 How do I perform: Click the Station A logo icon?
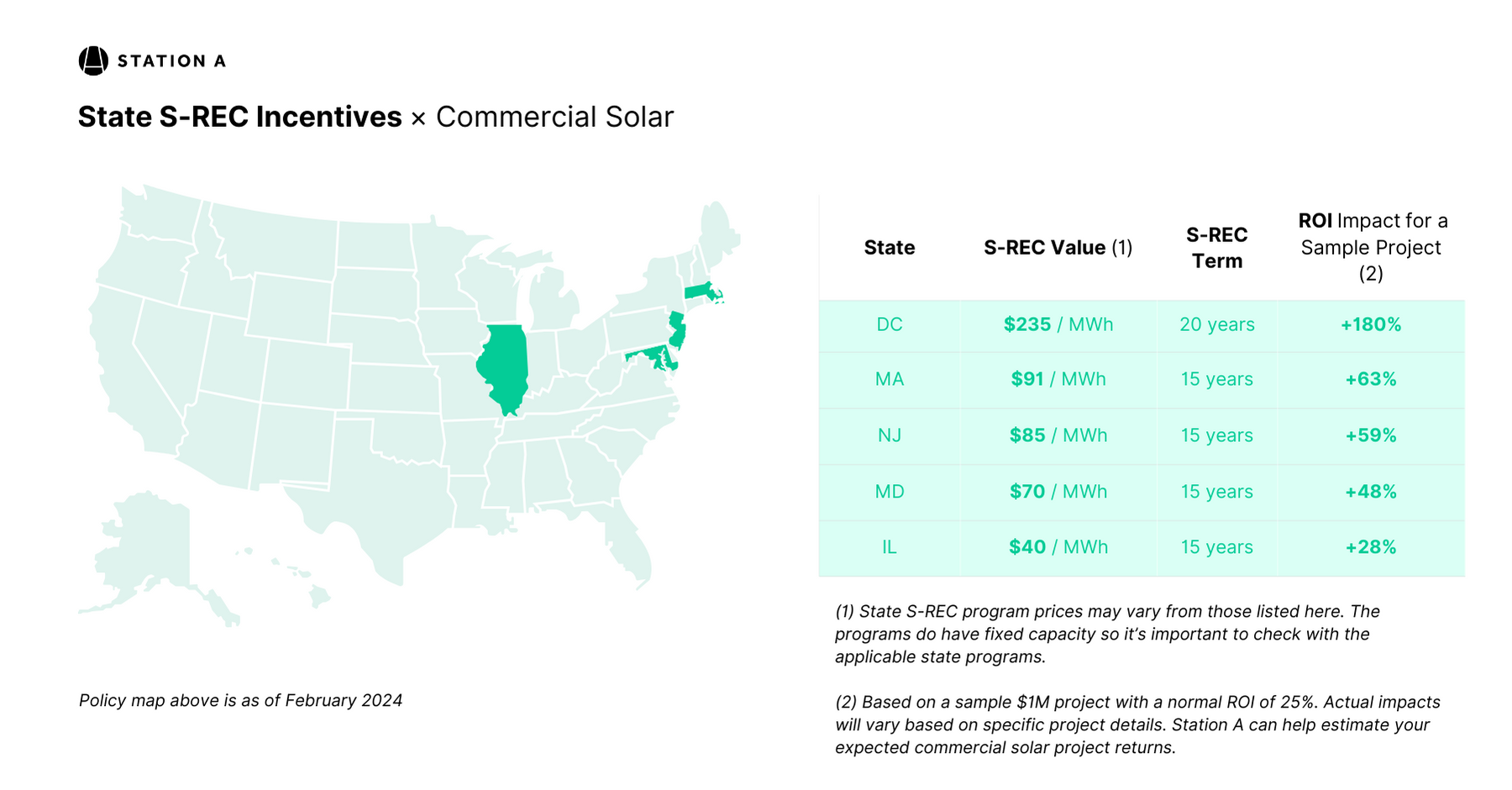[93, 61]
